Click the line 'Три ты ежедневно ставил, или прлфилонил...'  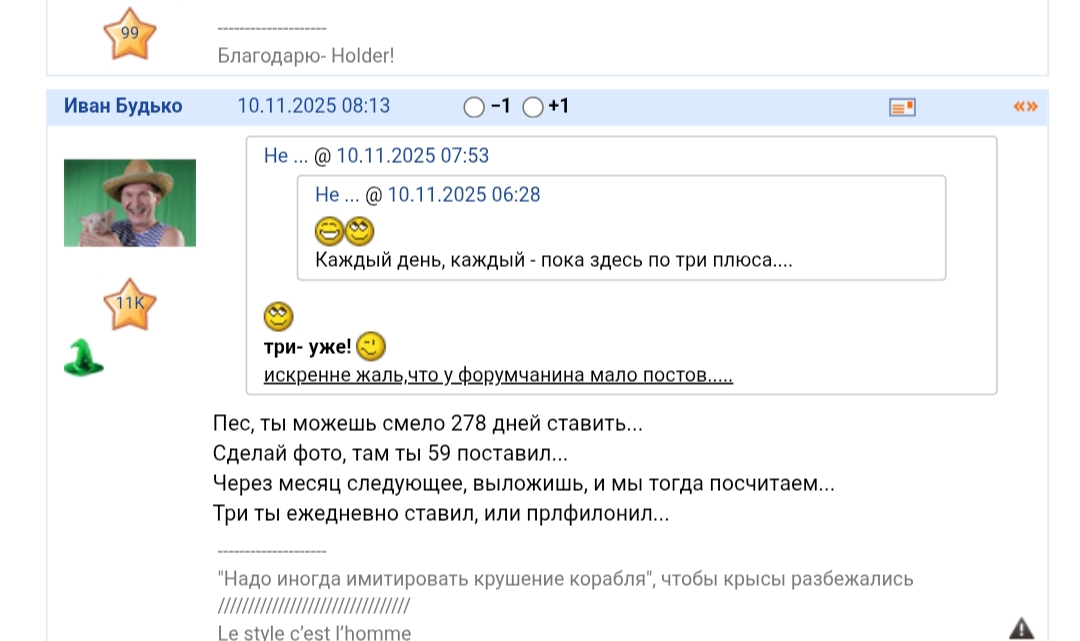441,514
